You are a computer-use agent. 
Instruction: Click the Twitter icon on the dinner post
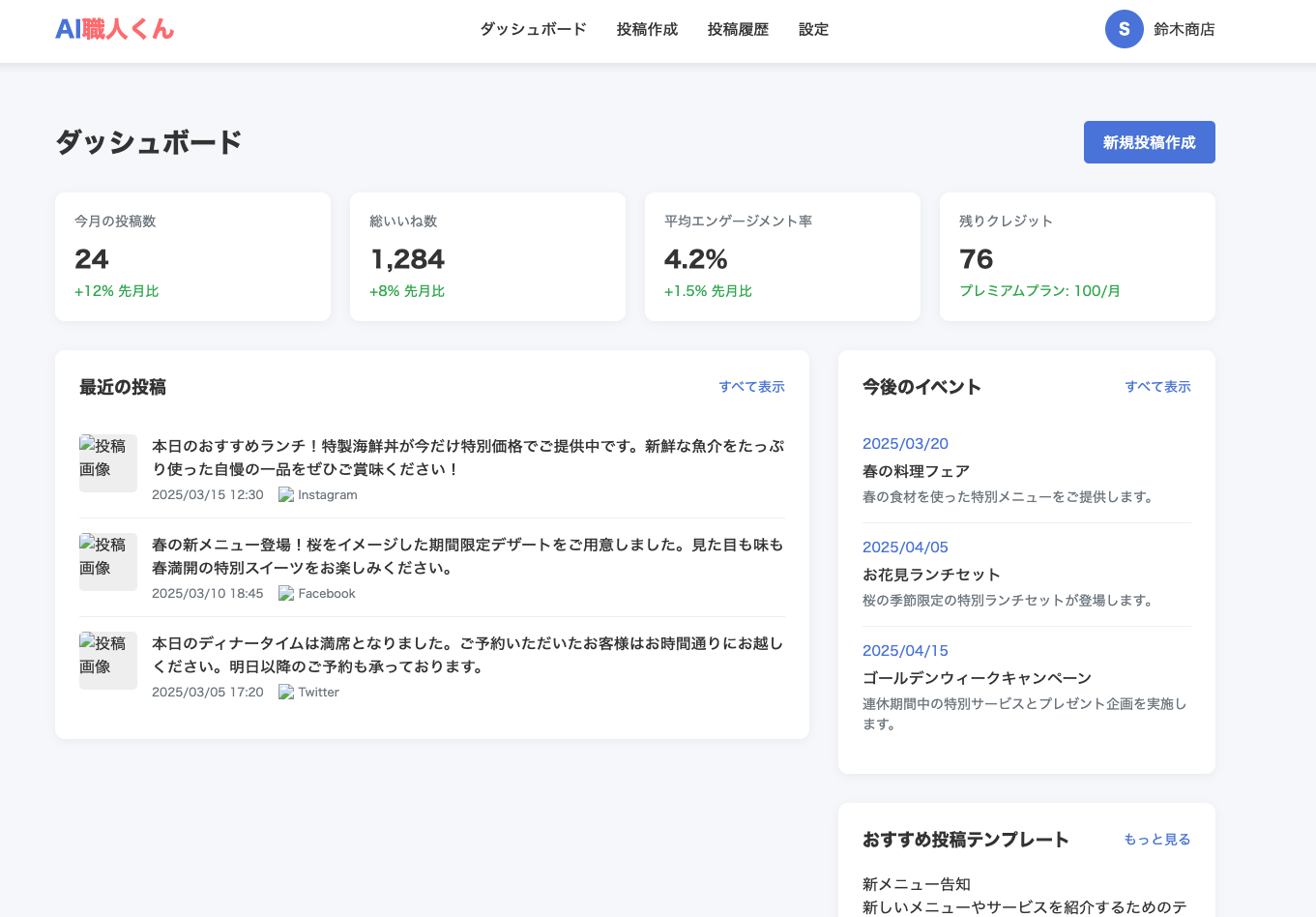(286, 692)
